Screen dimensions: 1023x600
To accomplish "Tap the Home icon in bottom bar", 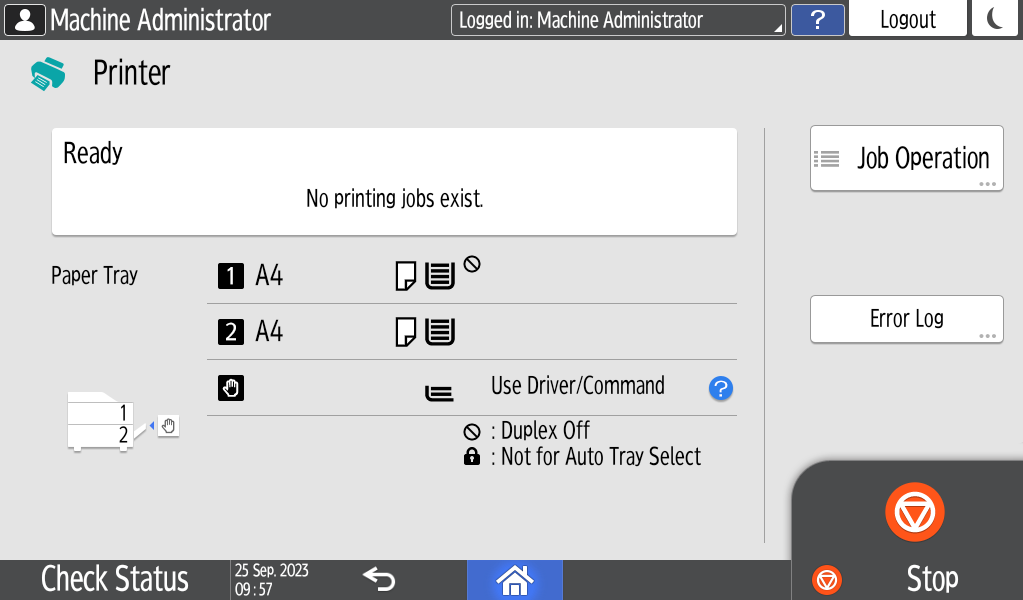I will point(514,579).
